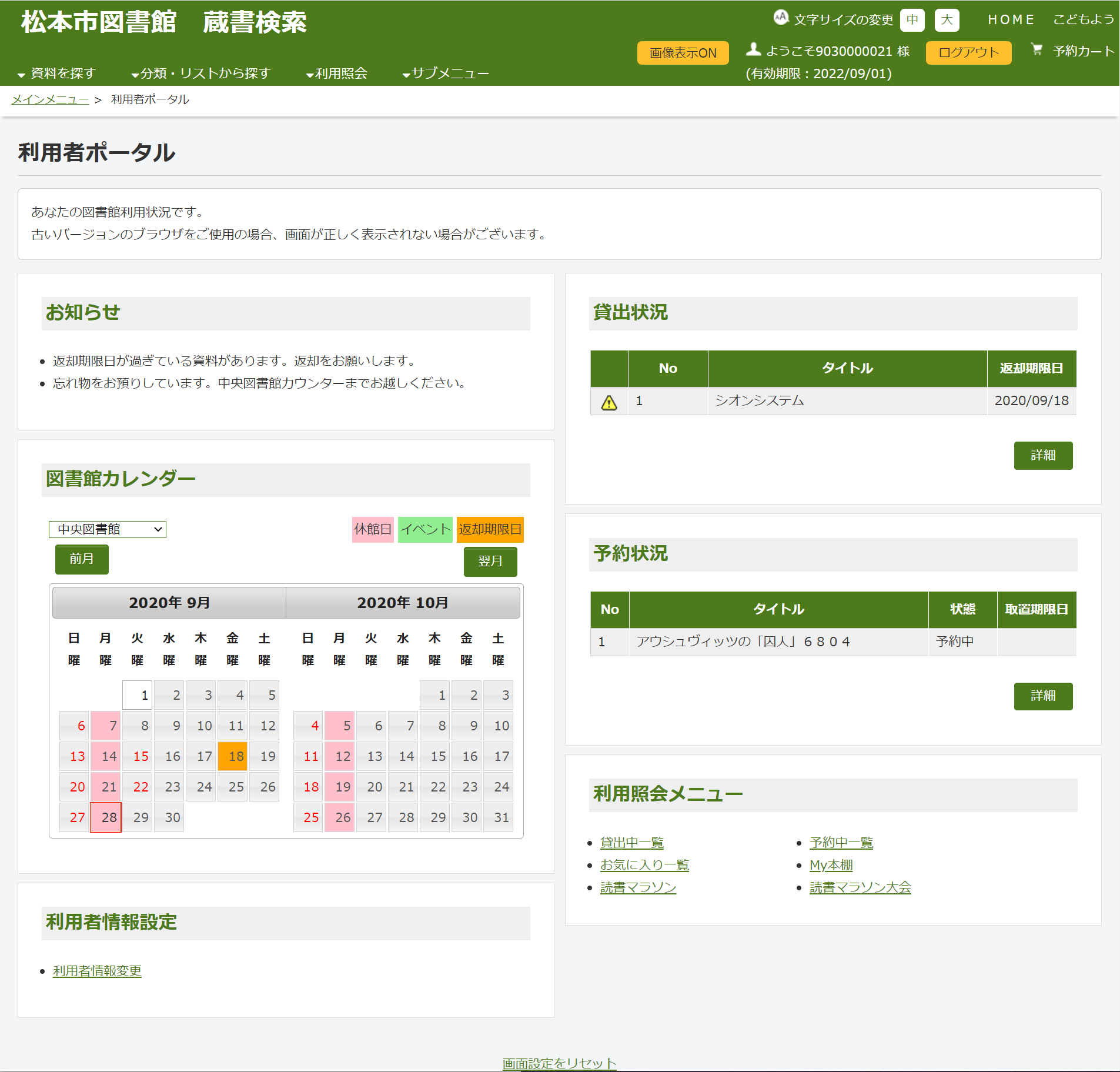
Task: Open the 中央図書館 library dropdown
Action: pos(107,529)
